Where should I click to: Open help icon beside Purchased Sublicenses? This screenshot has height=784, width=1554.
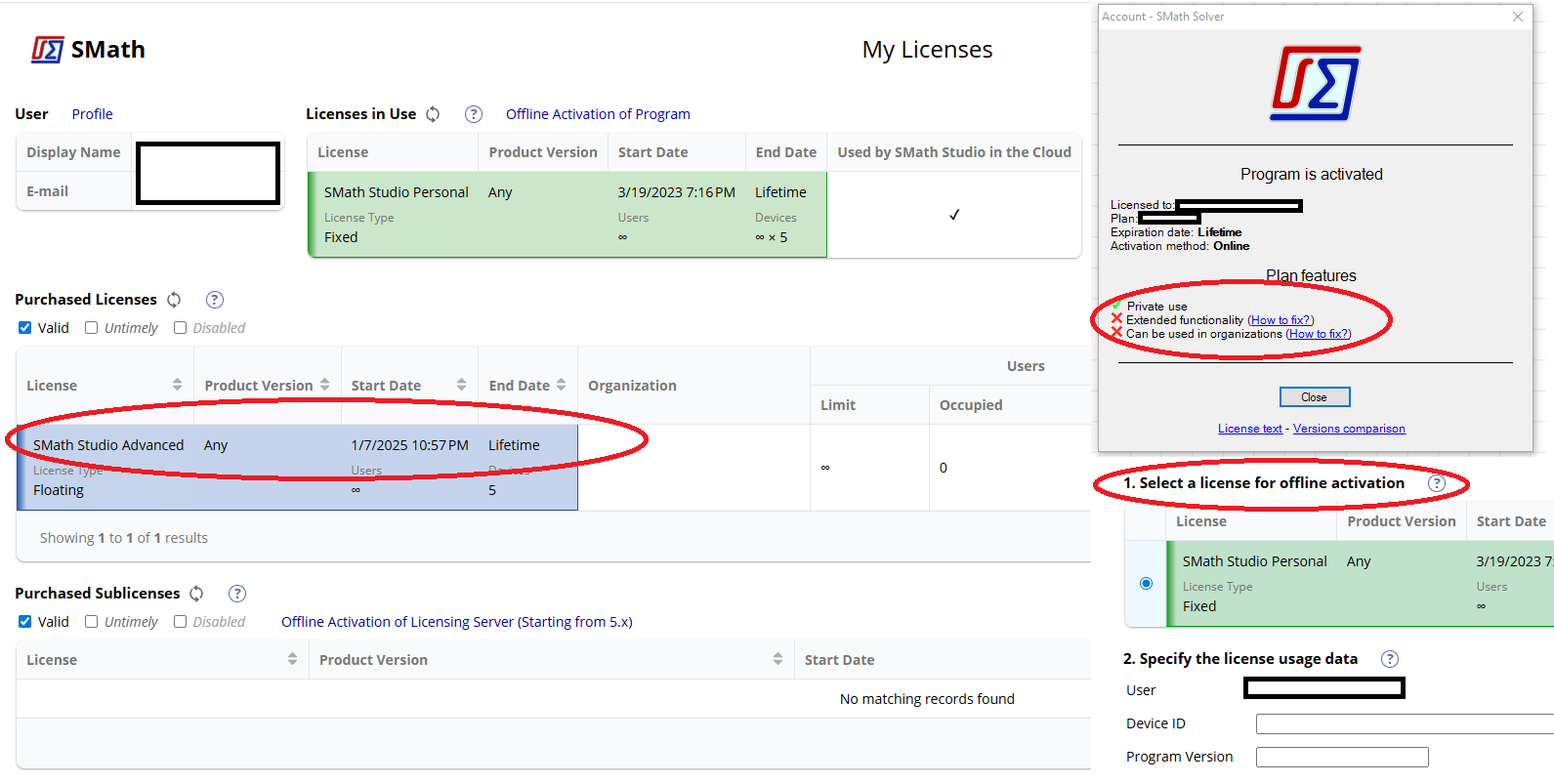coord(237,594)
